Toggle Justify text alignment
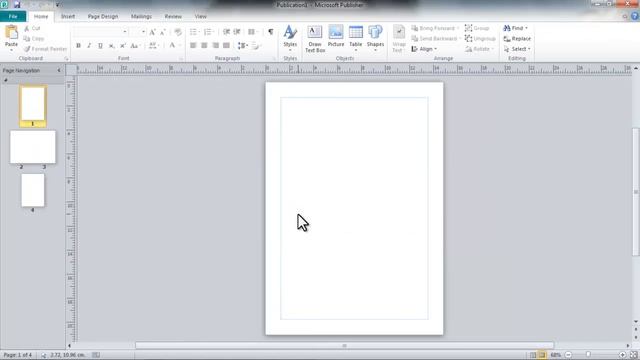Screen dimensions: 640x360 coord(226,46)
